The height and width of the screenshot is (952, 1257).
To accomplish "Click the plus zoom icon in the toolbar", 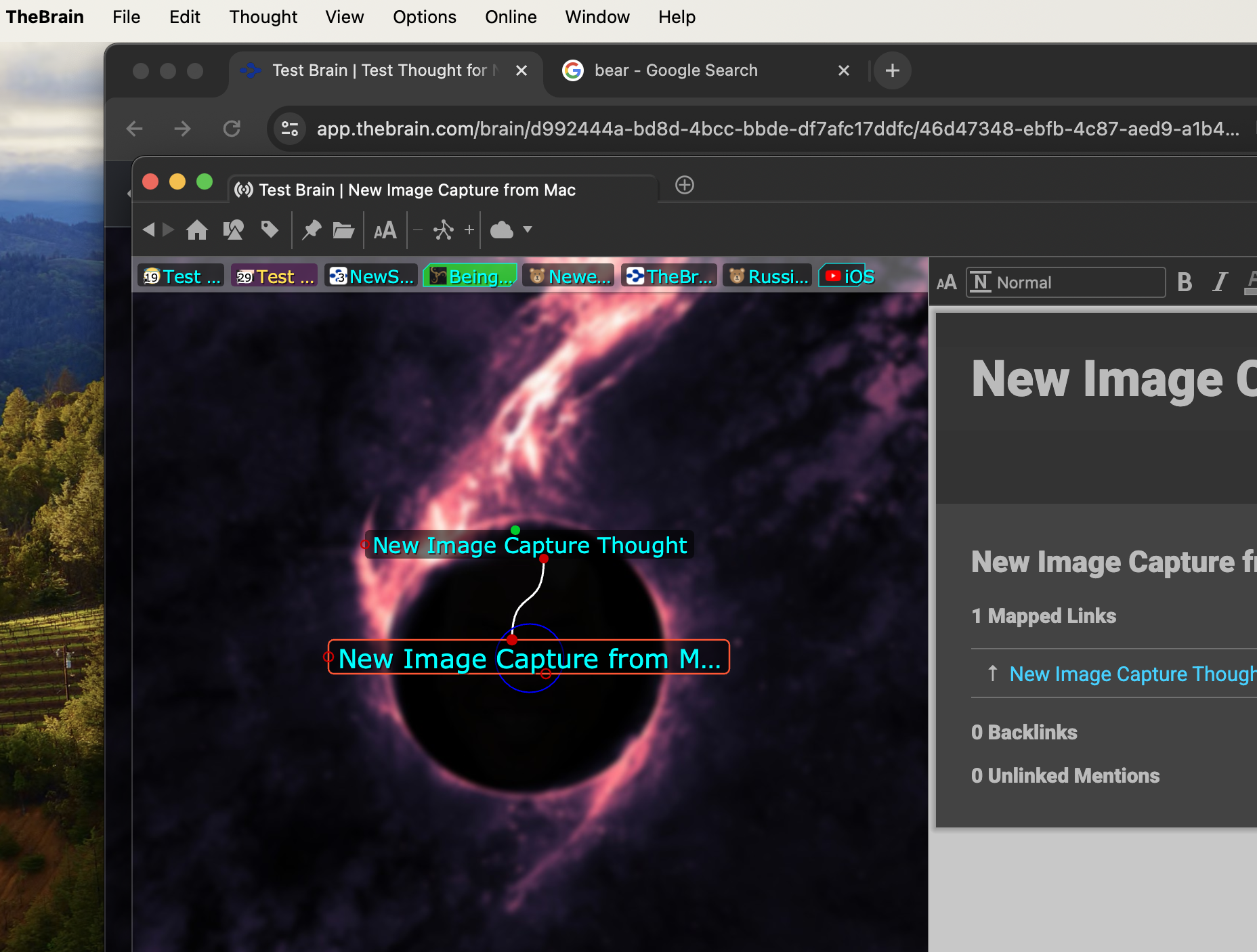I will (469, 230).
